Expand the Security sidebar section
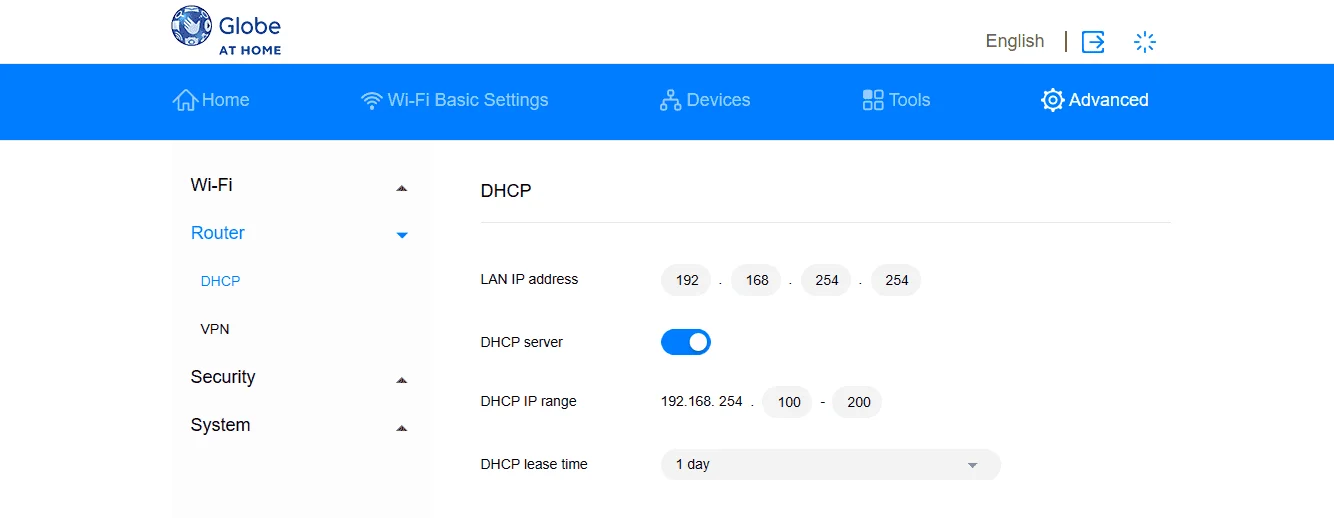Image resolution: width=1334 pixels, height=518 pixels. tap(300, 377)
